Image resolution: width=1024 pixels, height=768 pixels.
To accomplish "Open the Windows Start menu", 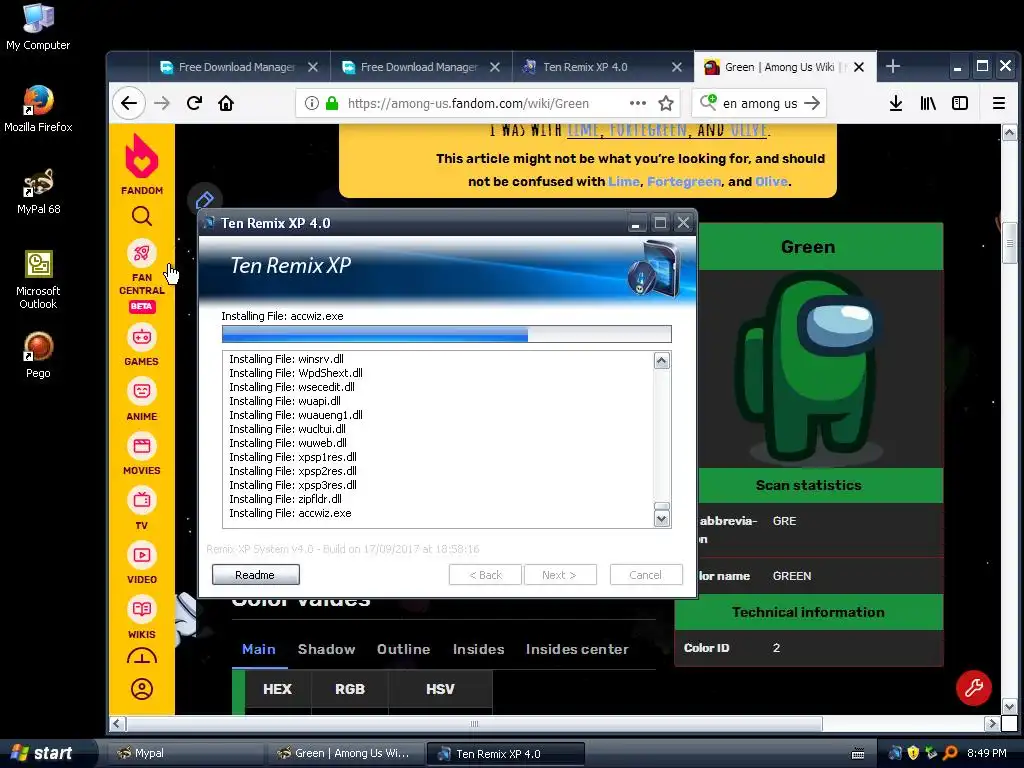I will pos(42,753).
